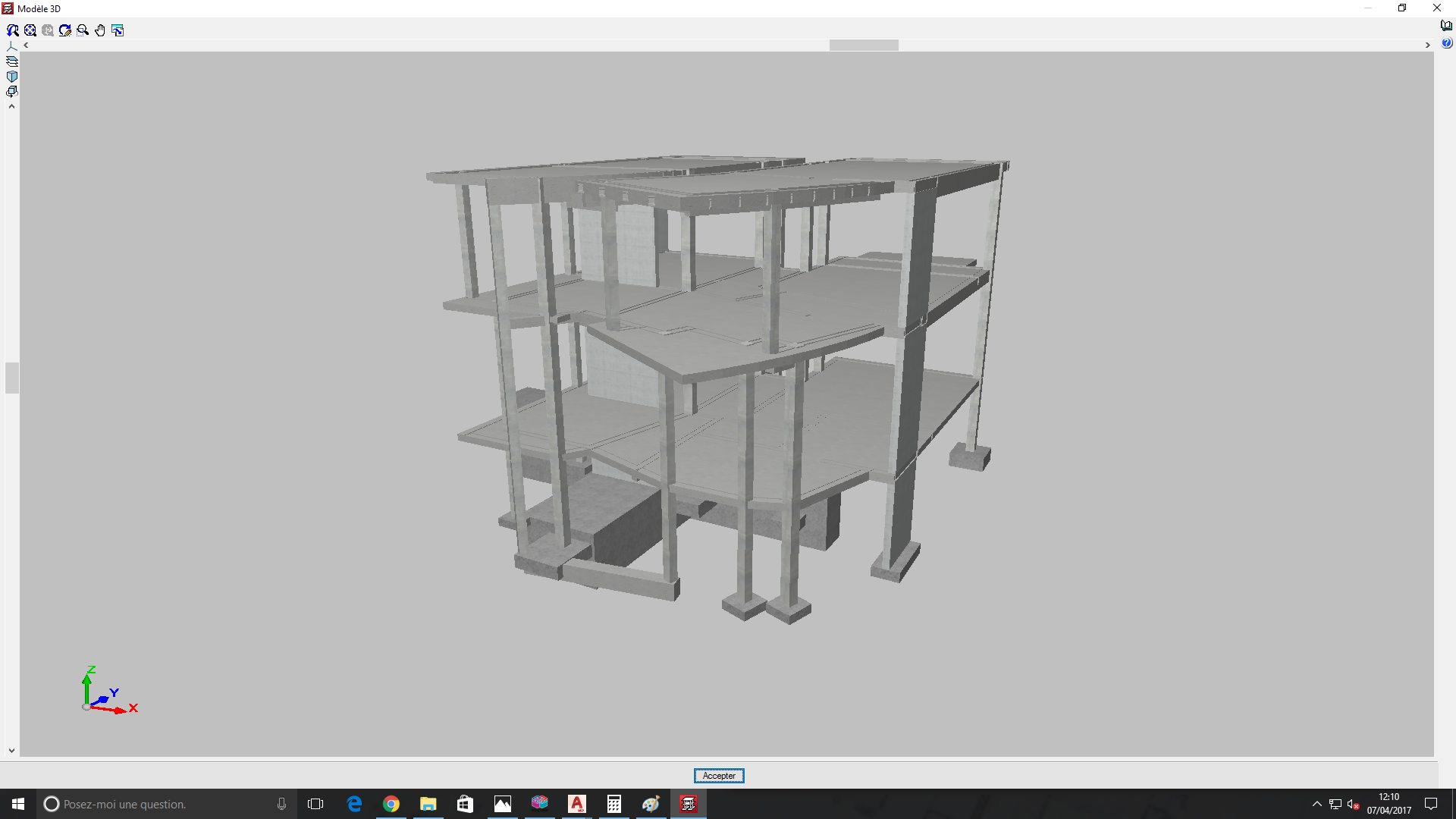Viewport: 1456px width, 819px height.
Task: Click the volume muted tray icon
Action: click(x=1354, y=804)
